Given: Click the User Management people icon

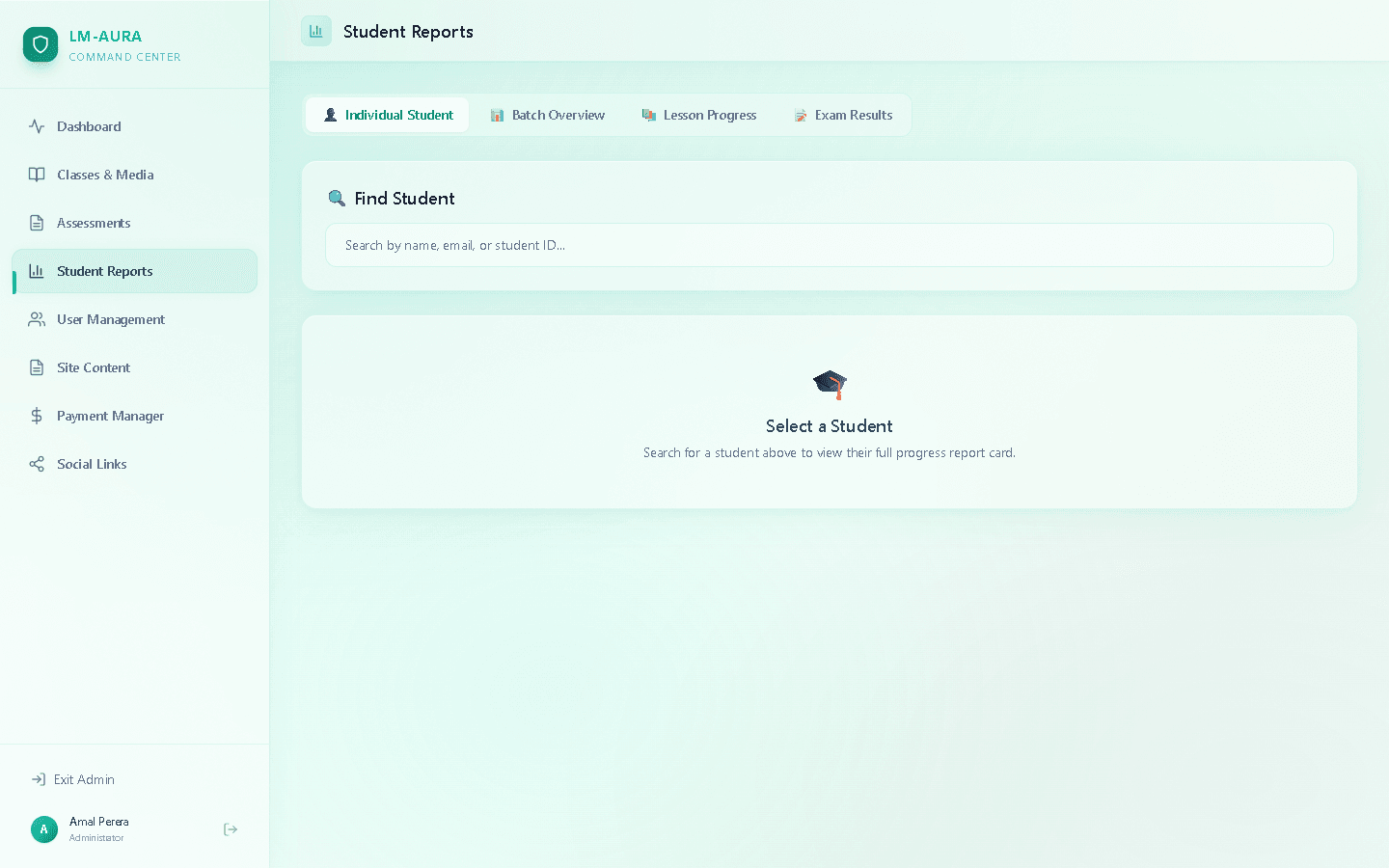Looking at the screenshot, I should pyautogui.click(x=37, y=319).
